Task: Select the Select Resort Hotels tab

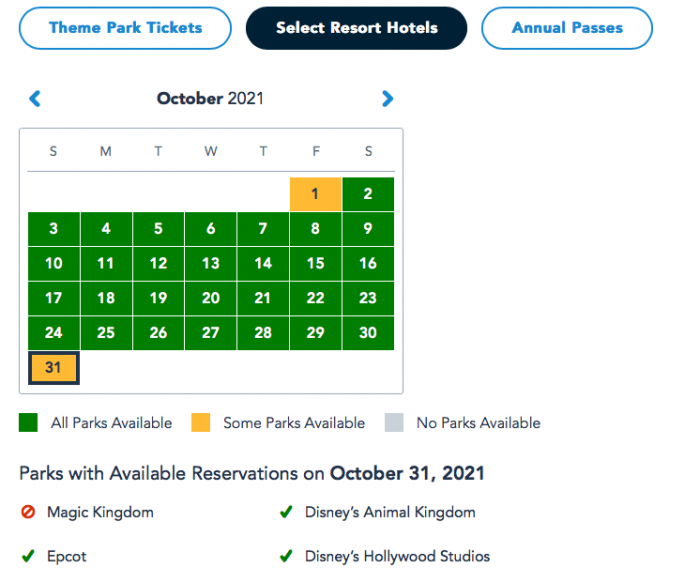Action: (356, 28)
